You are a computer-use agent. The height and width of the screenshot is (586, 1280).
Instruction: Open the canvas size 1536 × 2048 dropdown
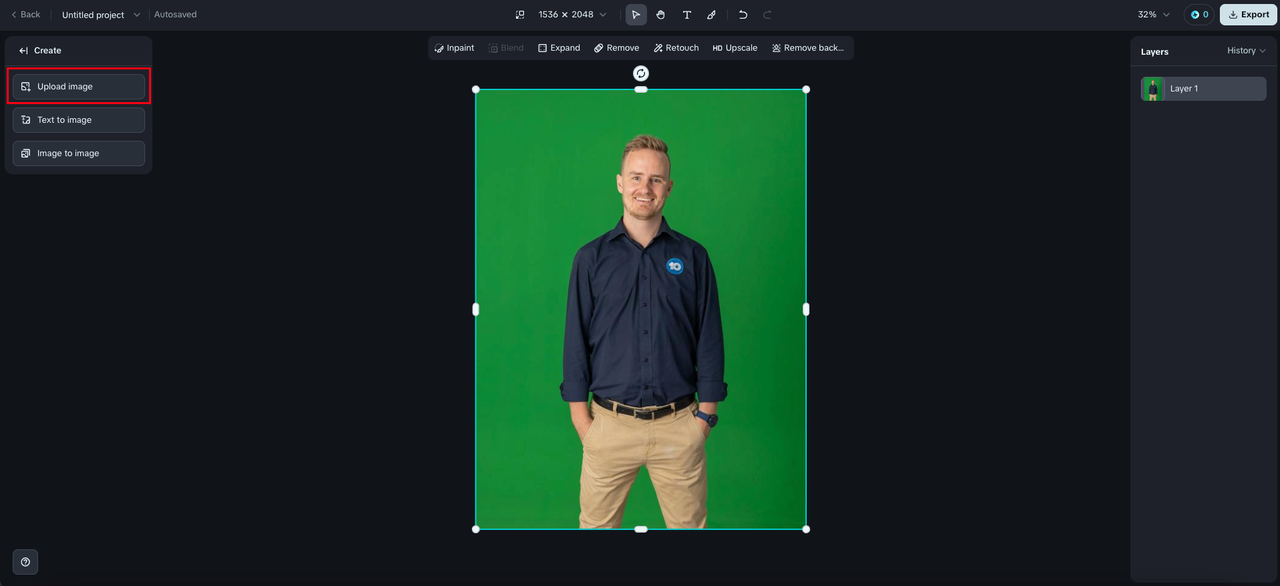572,15
